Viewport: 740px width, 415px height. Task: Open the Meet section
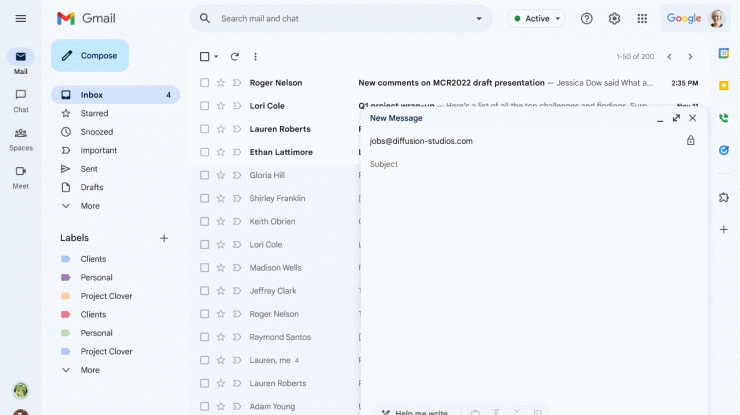[x=21, y=178]
